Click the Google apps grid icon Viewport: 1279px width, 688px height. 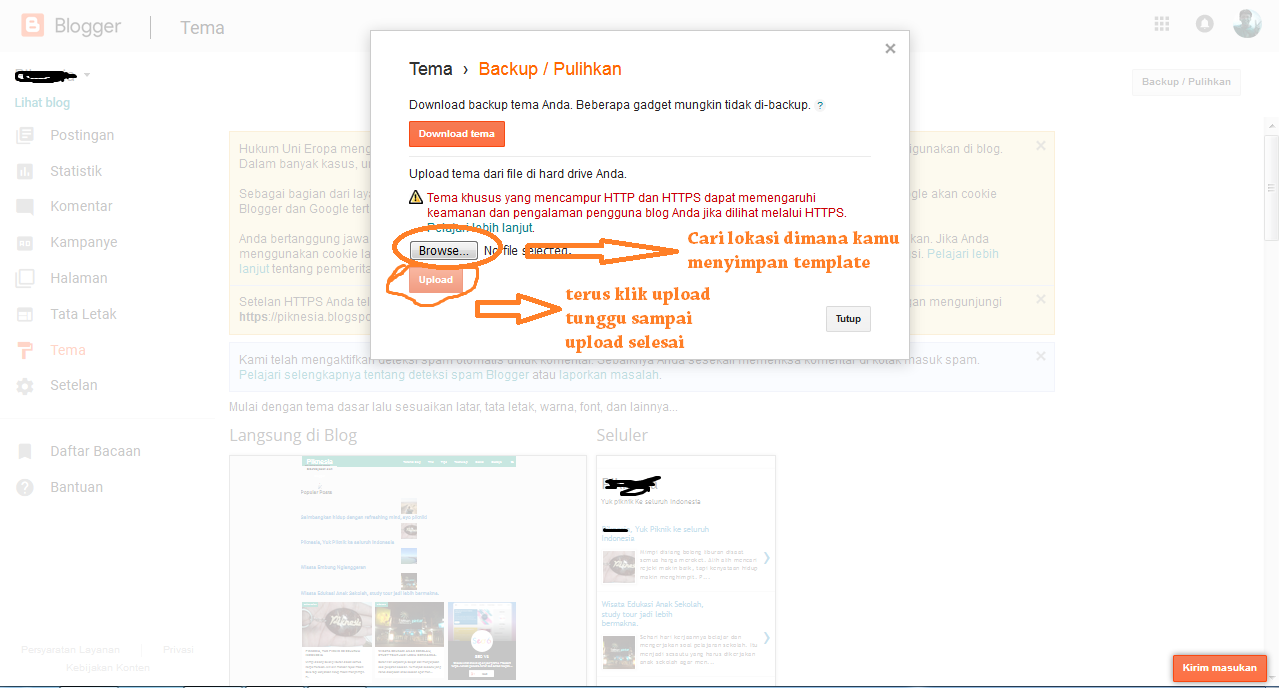1161,24
